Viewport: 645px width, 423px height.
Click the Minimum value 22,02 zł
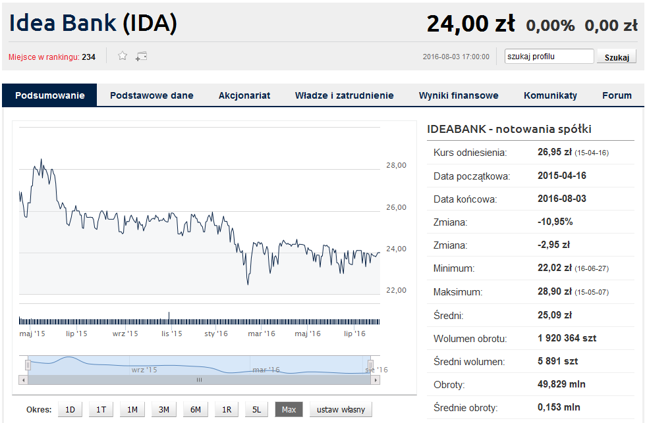(555, 268)
